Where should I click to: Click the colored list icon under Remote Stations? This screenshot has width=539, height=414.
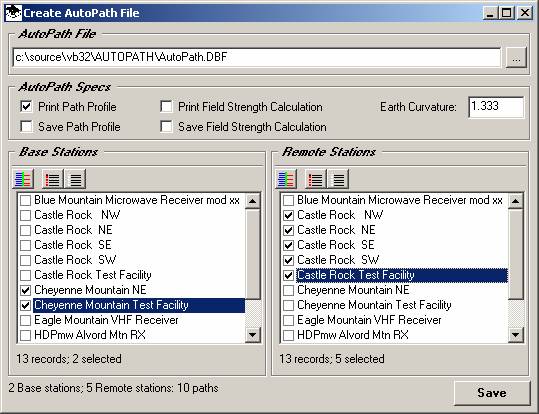point(286,179)
